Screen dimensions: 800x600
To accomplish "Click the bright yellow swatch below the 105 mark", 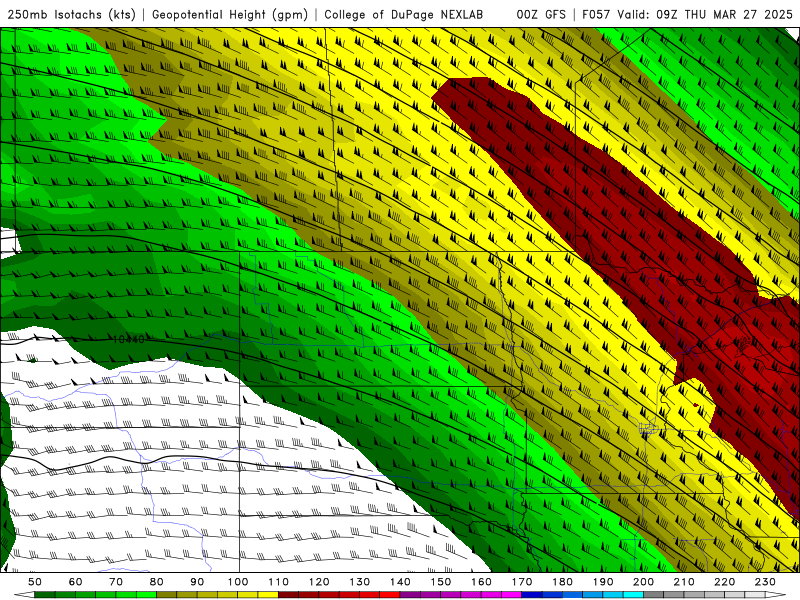I will pyautogui.click(x=268, y=594).
